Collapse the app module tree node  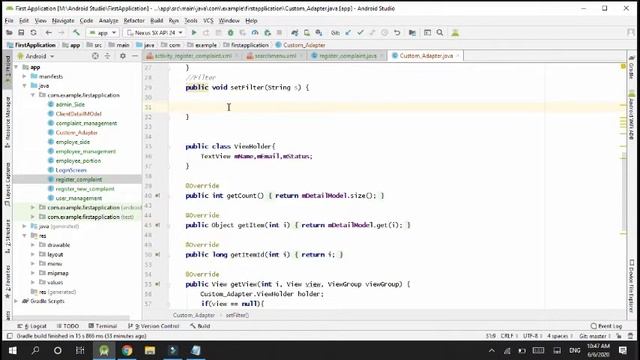16,67
